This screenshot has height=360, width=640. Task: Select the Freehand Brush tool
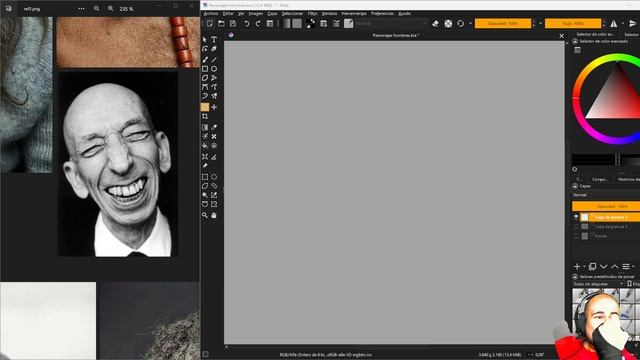click(x=205, y=60)
